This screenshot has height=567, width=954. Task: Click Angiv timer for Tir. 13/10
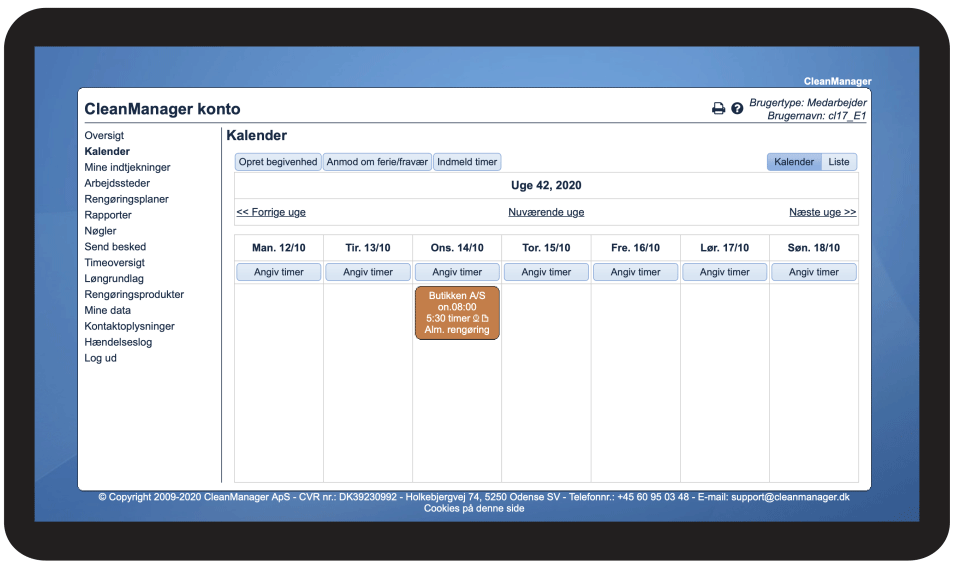(x=368, y=272)
